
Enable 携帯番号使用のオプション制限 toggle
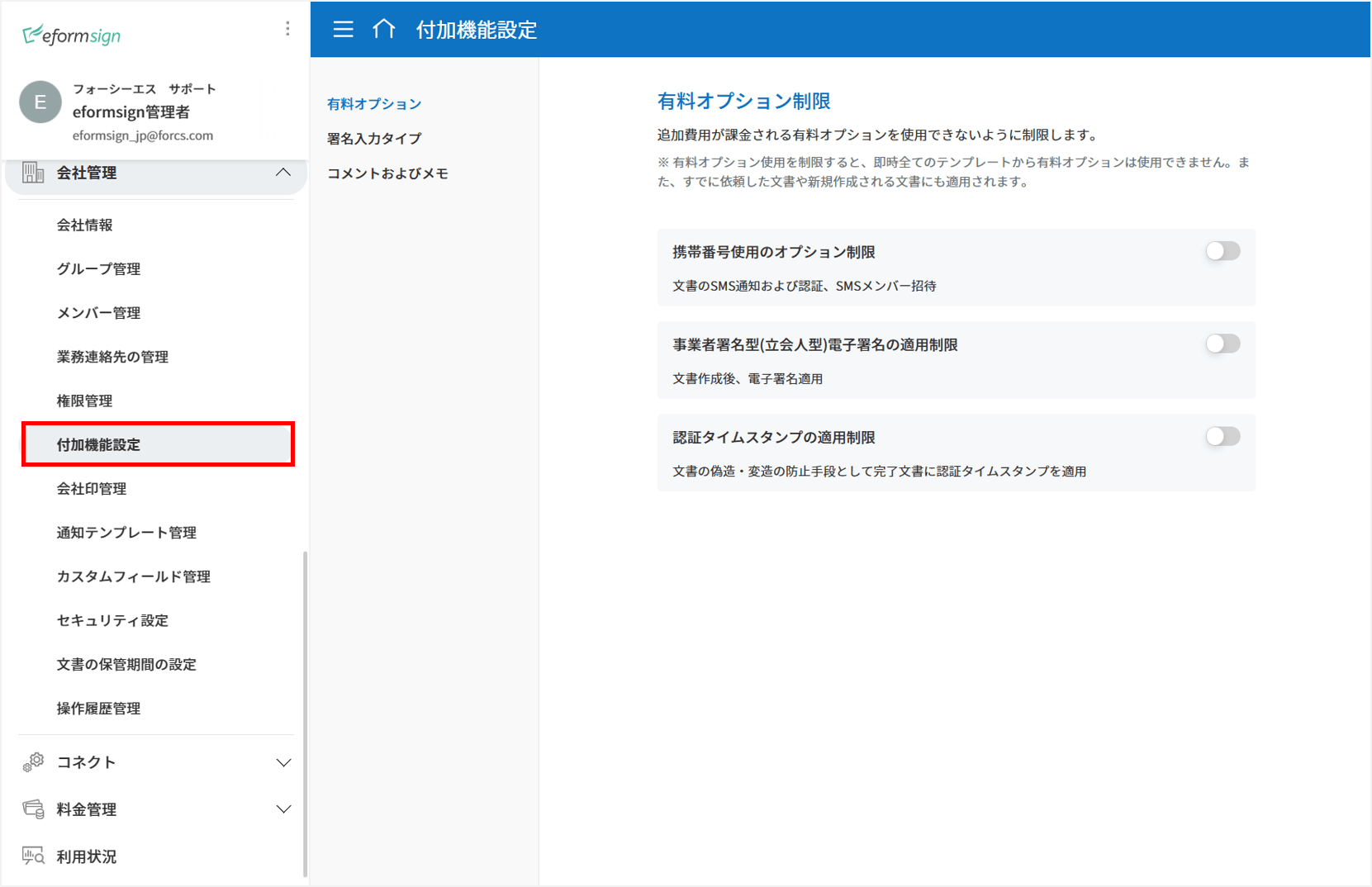(1222, 251)
